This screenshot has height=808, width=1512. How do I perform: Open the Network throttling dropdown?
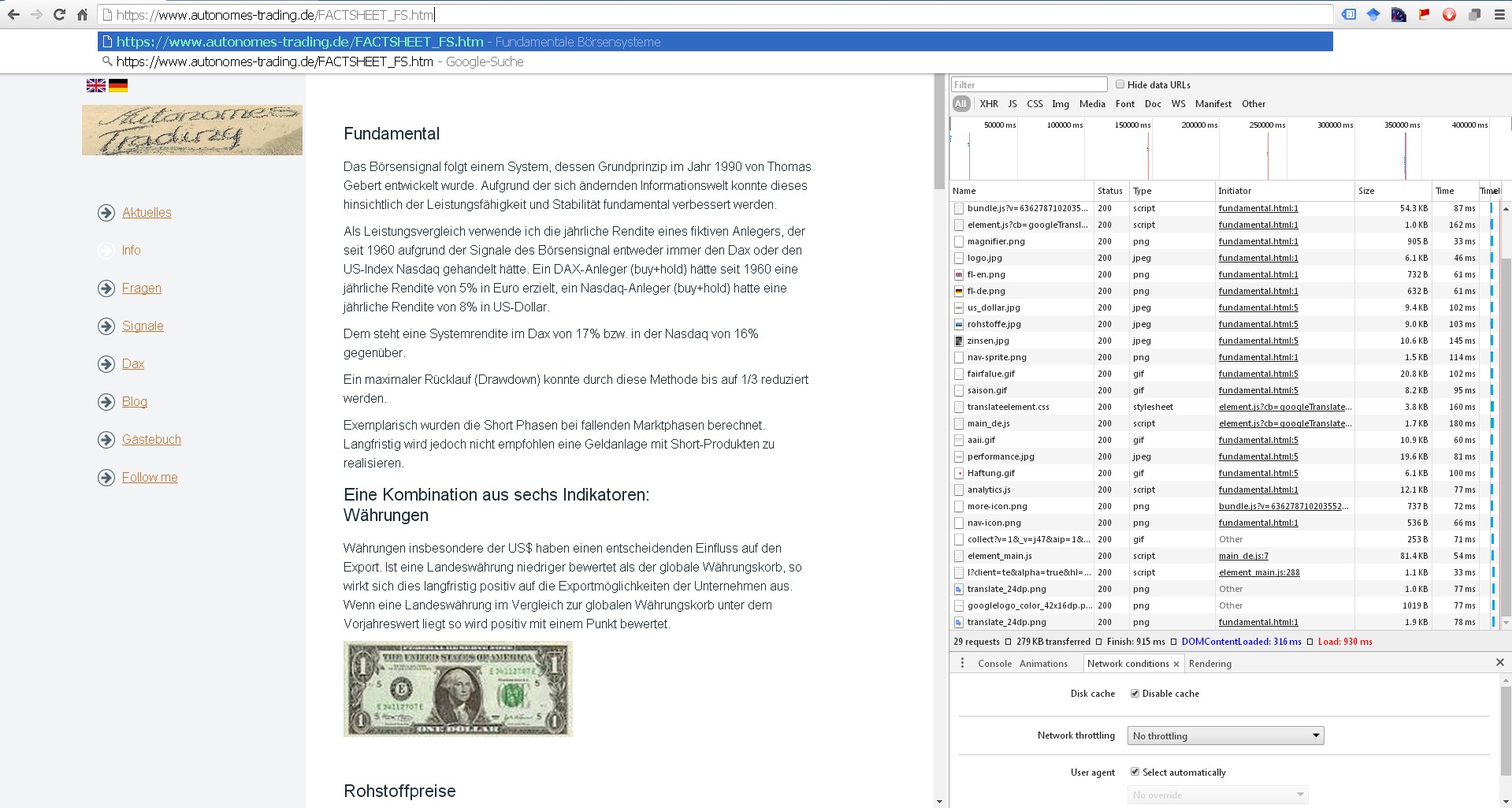(1226, 735)
